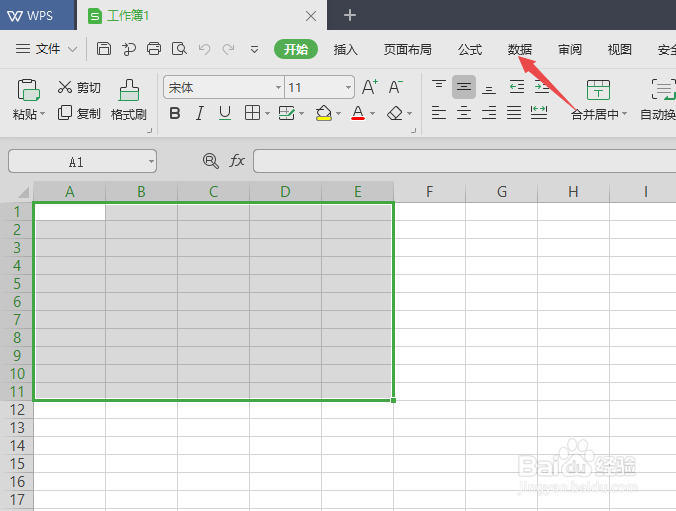Switch to the 插入 tab
The image size is (676, 511).
pyautogui.click(x=346, y=50)
